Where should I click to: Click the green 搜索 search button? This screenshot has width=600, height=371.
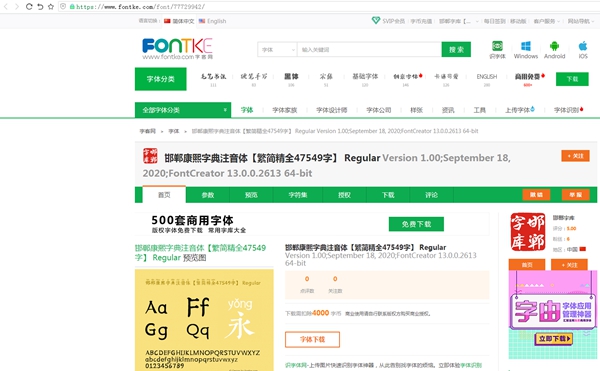(456, 50)
